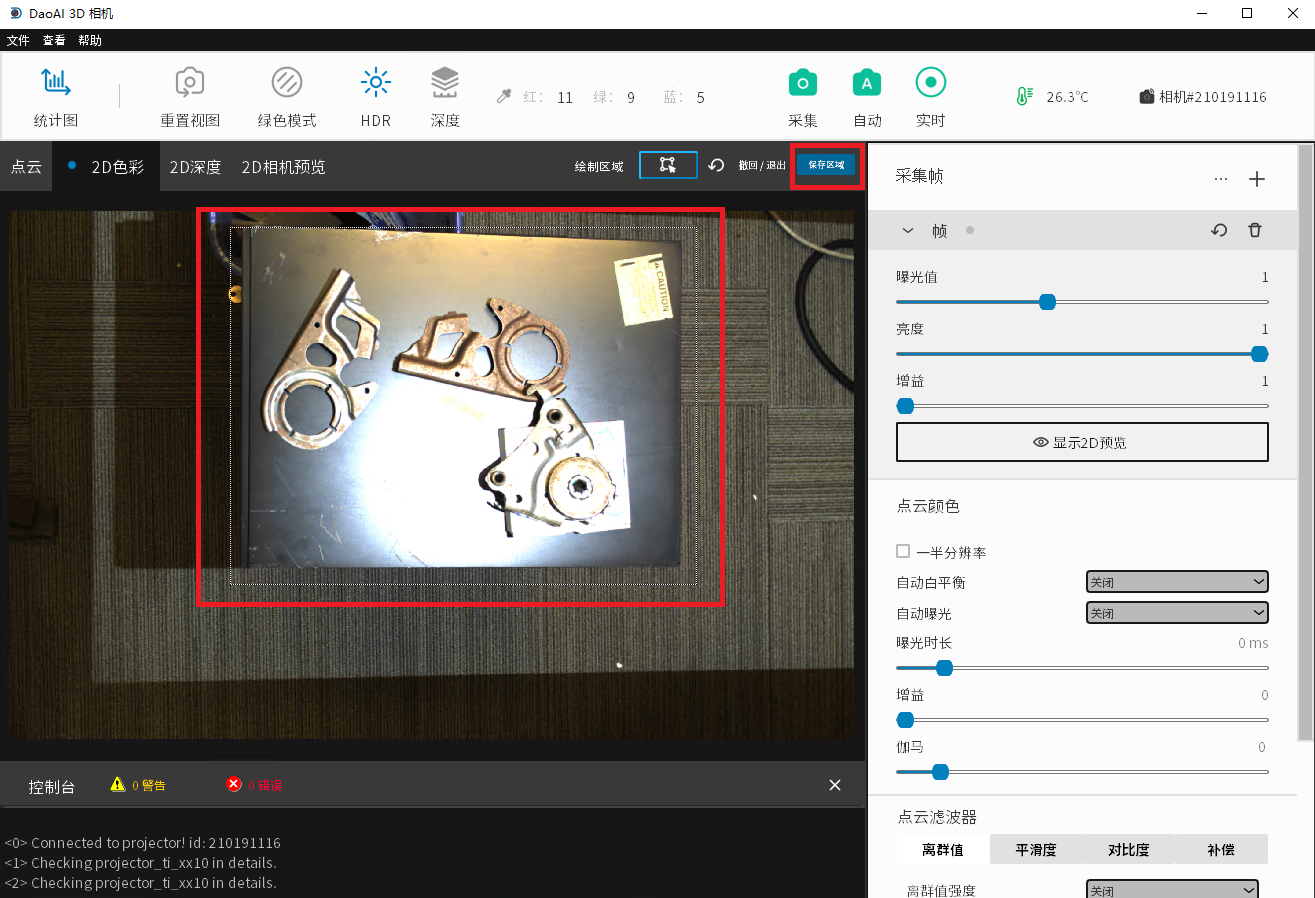Enable the HDR tool
This screenshot has height=898, width=1315.
(x=376, y=97)
